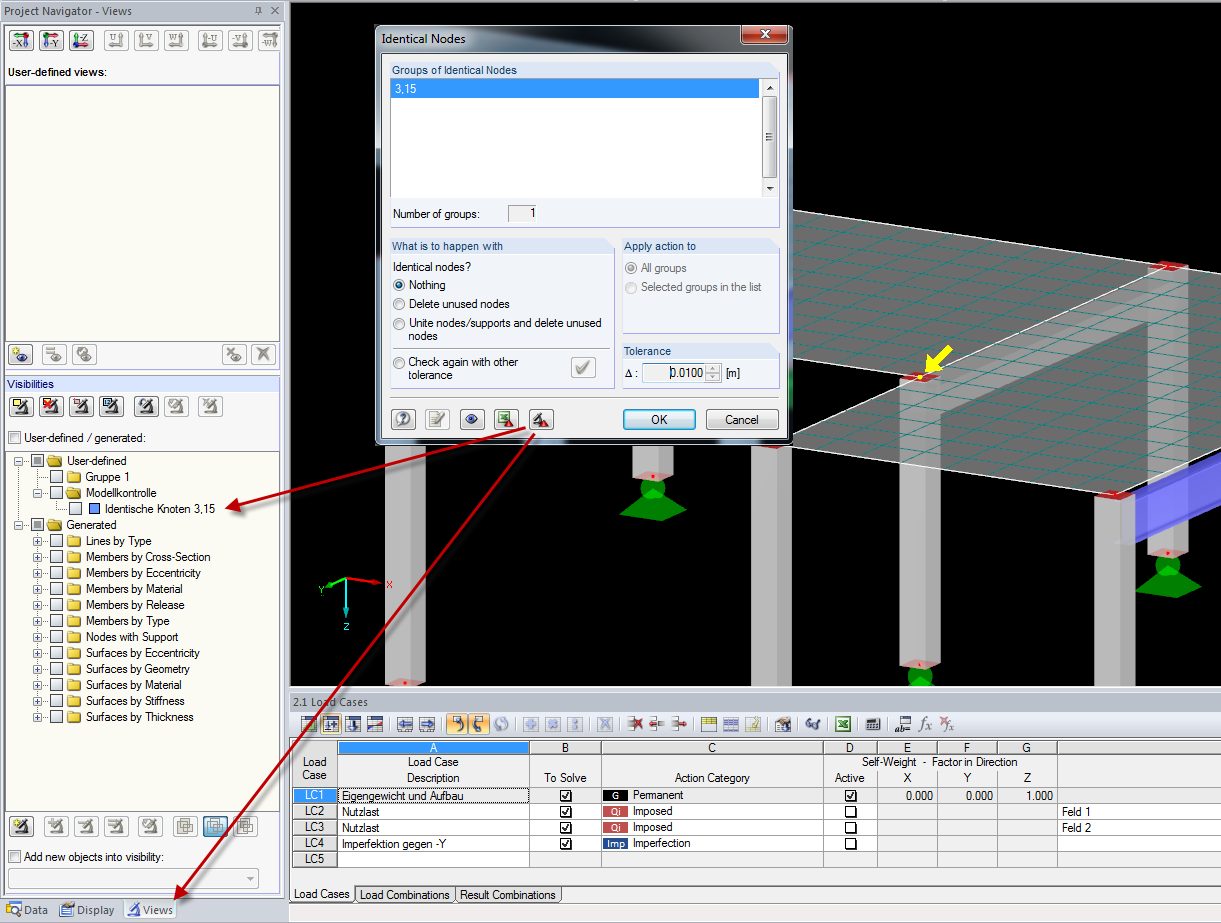Click the OK button in Identical Nodes dialog

pyautogui.click(x=658, y=419)
